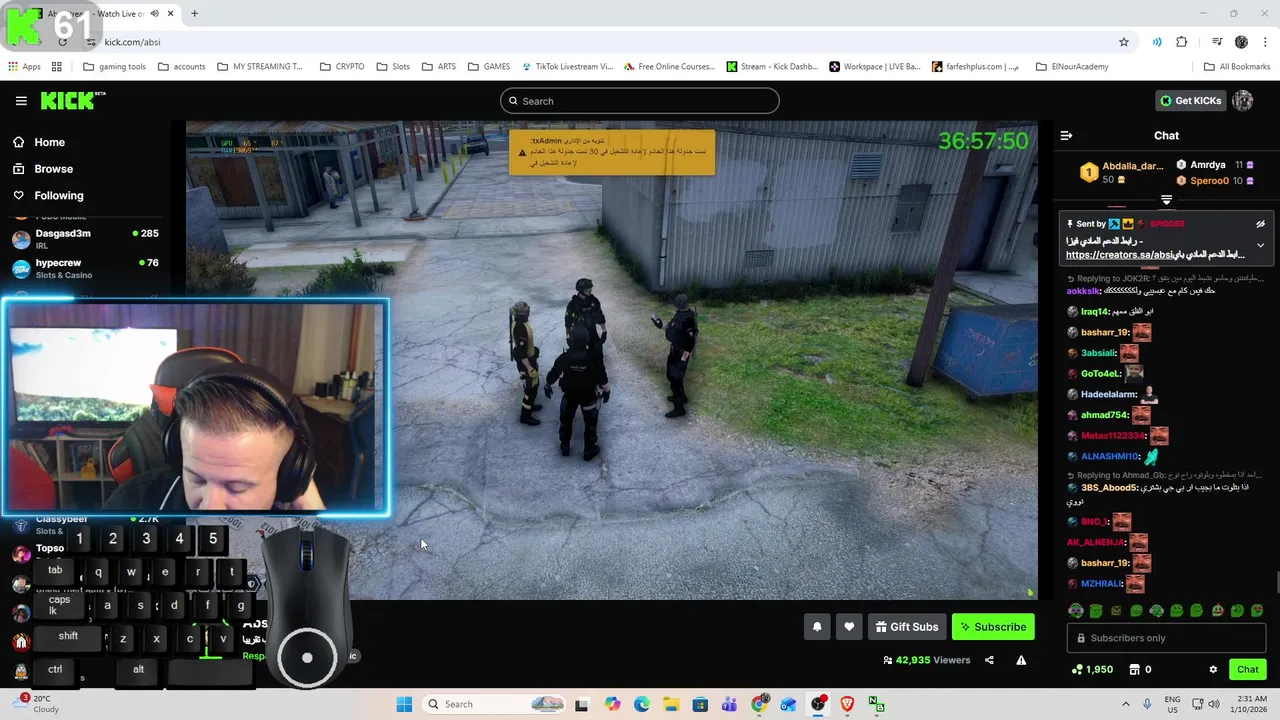This screenshot has height=720, width=1280.
Task: Expand the pinned message chevron
Action: [1260, 245]
